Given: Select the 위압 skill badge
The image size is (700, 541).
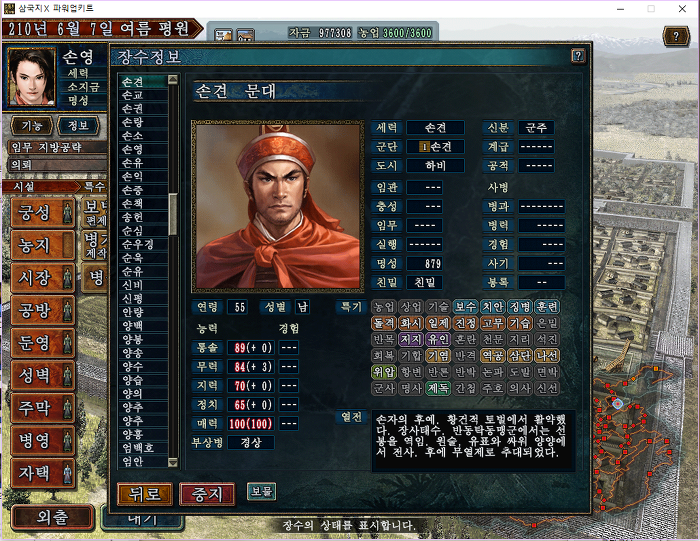Looking at the screenshot, I should pos(383,371).
